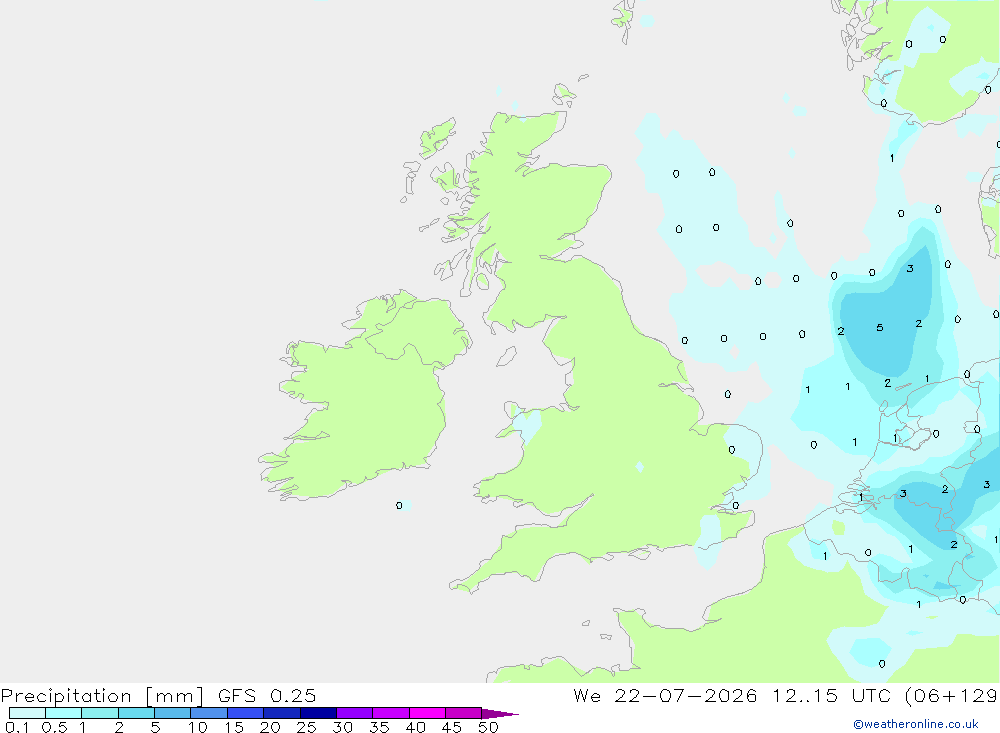The width and height of the screenshot is (1000, 733).
Task: Click the 25–30 mm navy legend swatch
Action: click(318, 713)
